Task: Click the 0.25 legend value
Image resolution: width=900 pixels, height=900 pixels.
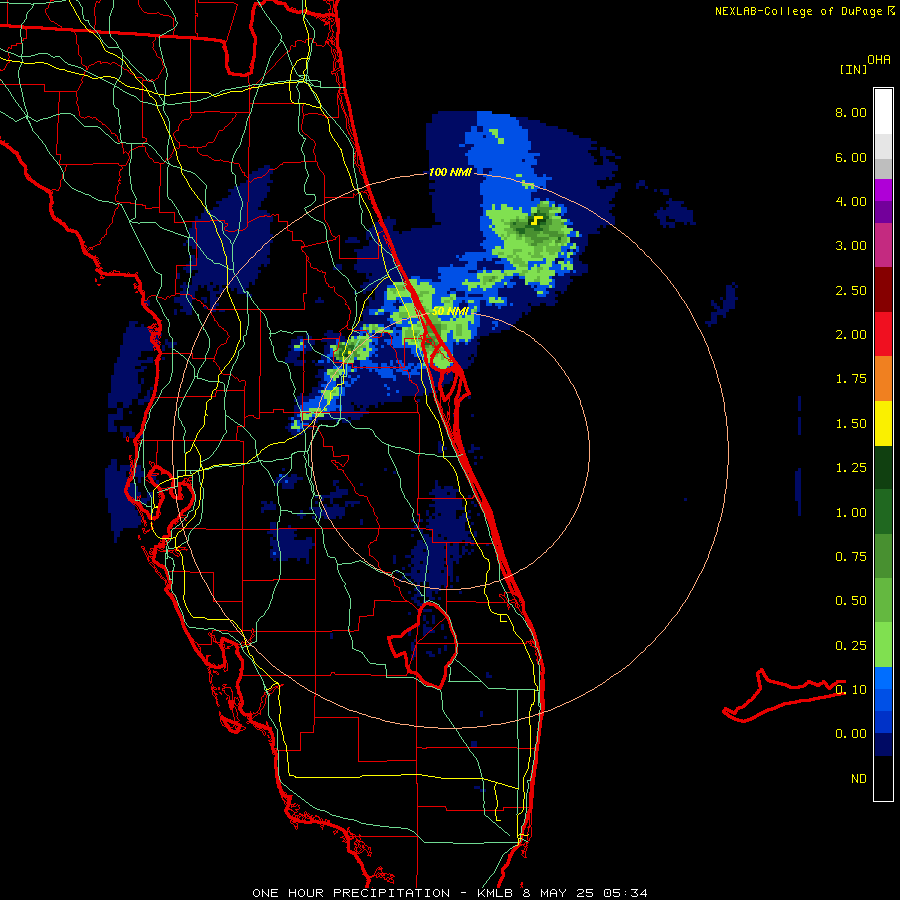Action: (851, 646)
